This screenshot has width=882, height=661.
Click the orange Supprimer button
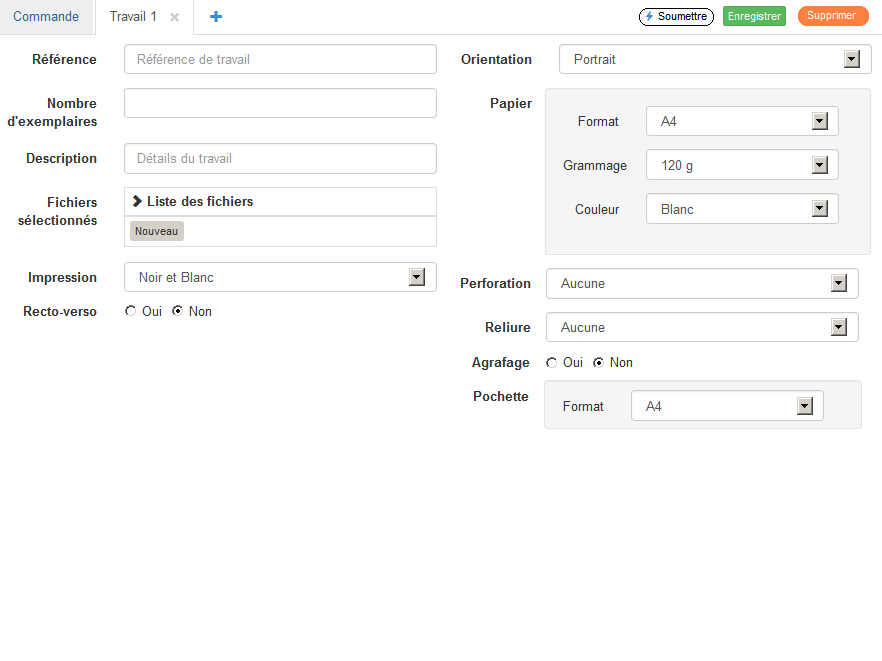tap(832, 16)
